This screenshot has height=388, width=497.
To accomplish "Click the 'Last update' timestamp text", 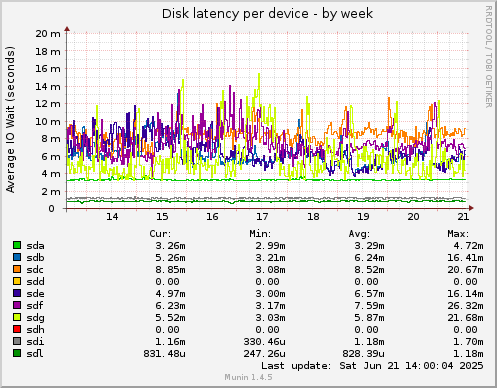I will coord(372,366).
